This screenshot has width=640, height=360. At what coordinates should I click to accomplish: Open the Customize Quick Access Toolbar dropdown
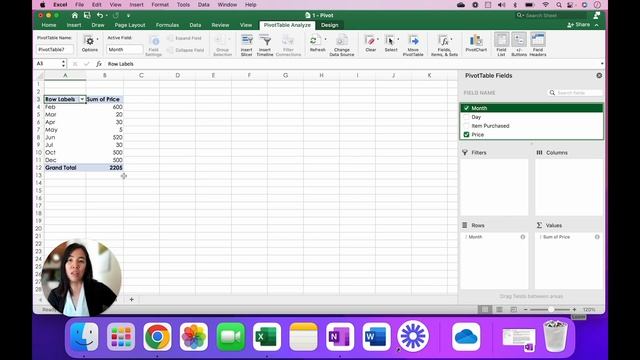[128, 16]
